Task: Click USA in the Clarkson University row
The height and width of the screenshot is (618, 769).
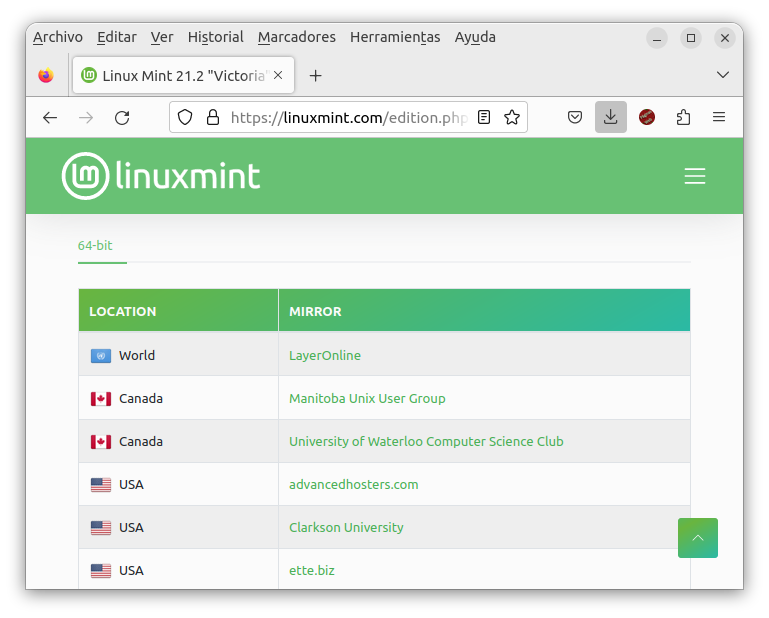Action: (x=131, y=527)
